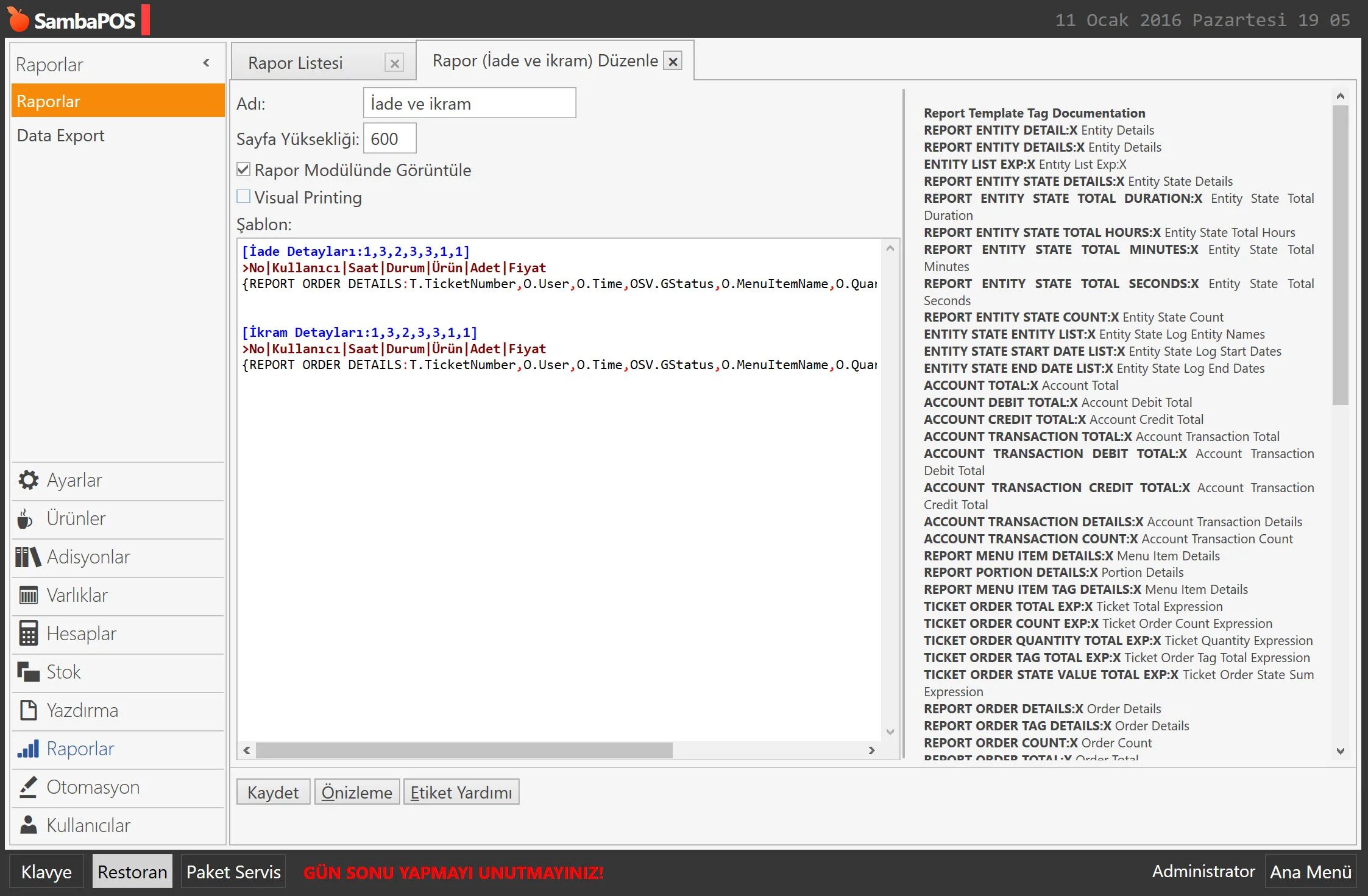
Task: Open Raporlar bar chart icon
Action: tap(28, 749)
